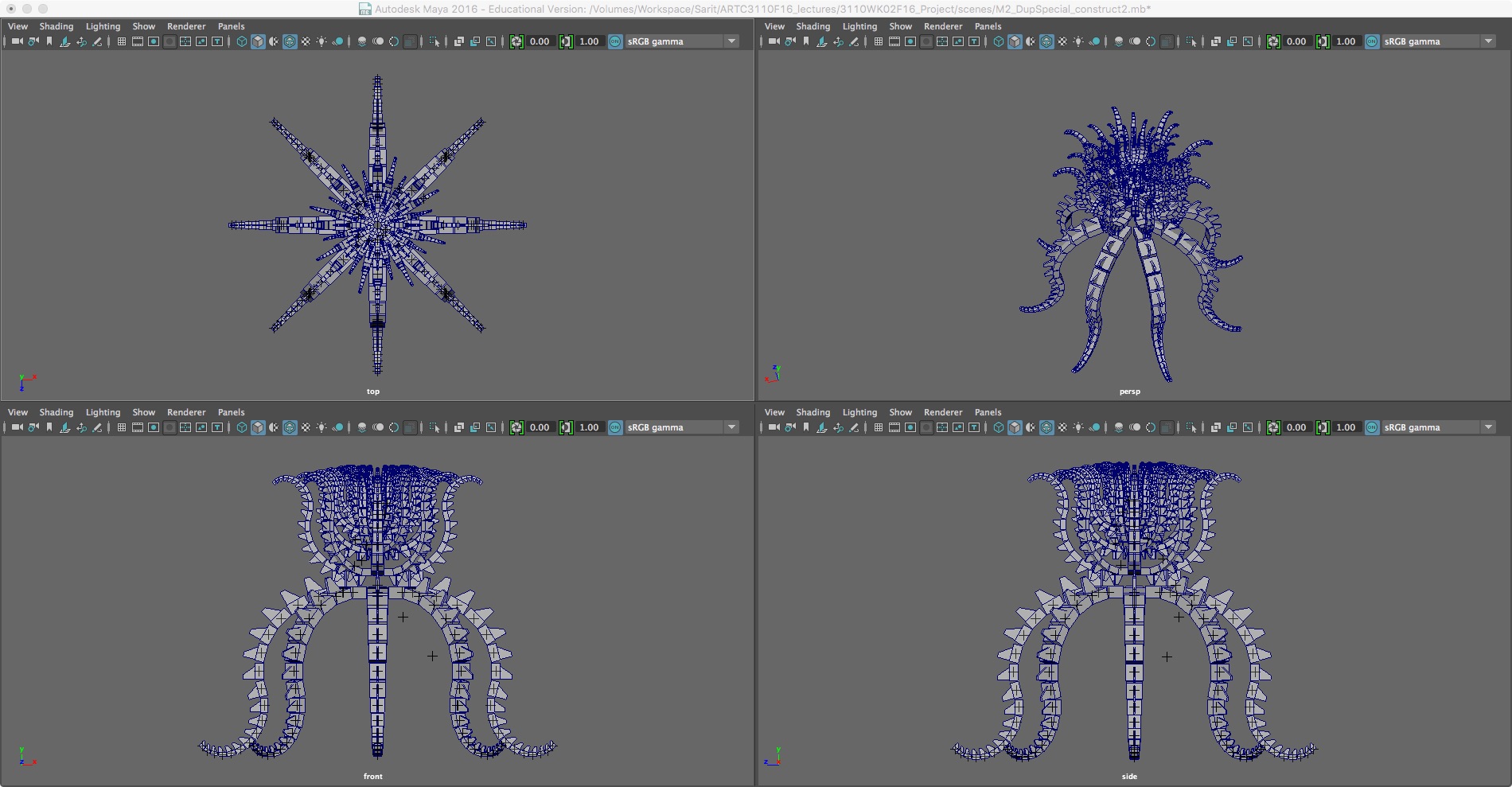Click Textured display icon in front panel
Viewport: 1512px width, 787px height.
(306, 427)
